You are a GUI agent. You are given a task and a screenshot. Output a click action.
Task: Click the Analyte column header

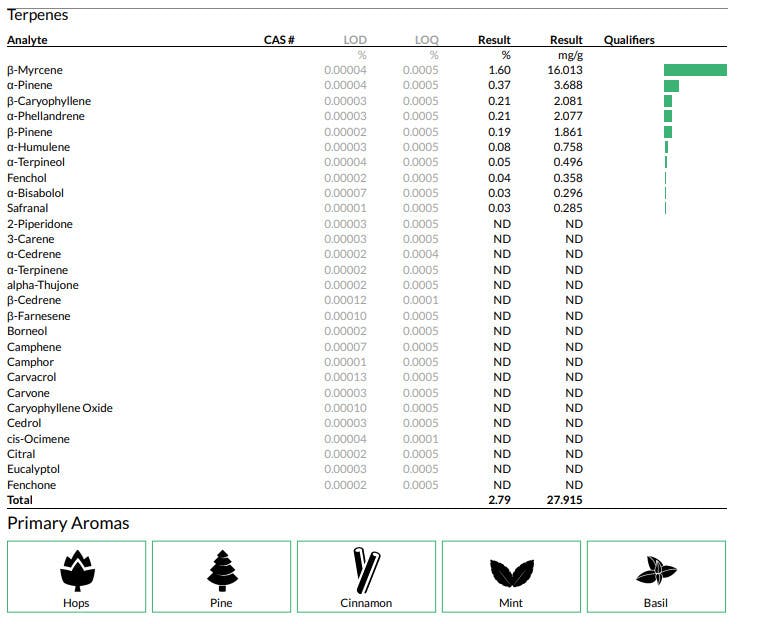pos(27,40)
